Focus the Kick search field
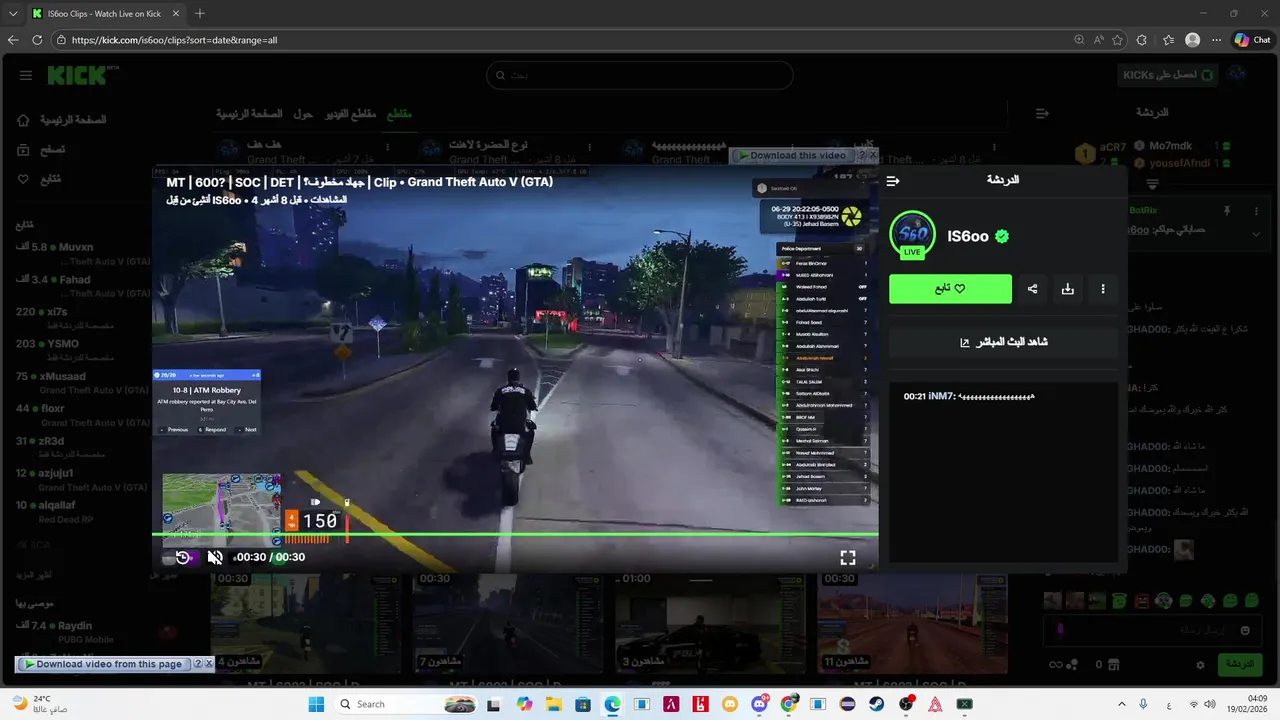The width and height of the screenshot is (1280, 720). tap(640, 75)
